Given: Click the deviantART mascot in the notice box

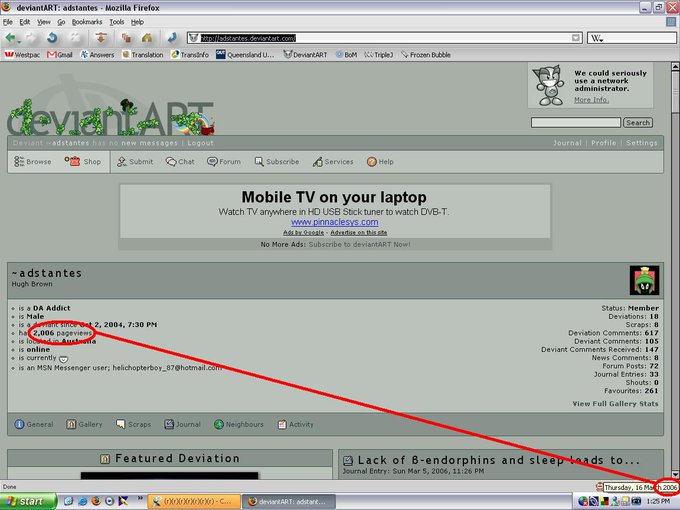Looking at the screenshot, I should pyautogui.click(x=549, y=85).
